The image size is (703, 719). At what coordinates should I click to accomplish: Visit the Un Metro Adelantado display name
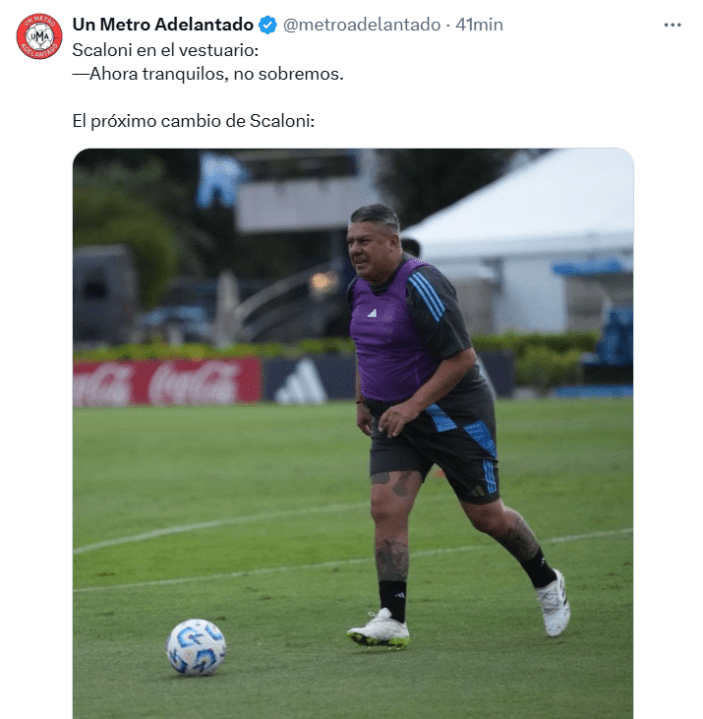pos(163,25)
